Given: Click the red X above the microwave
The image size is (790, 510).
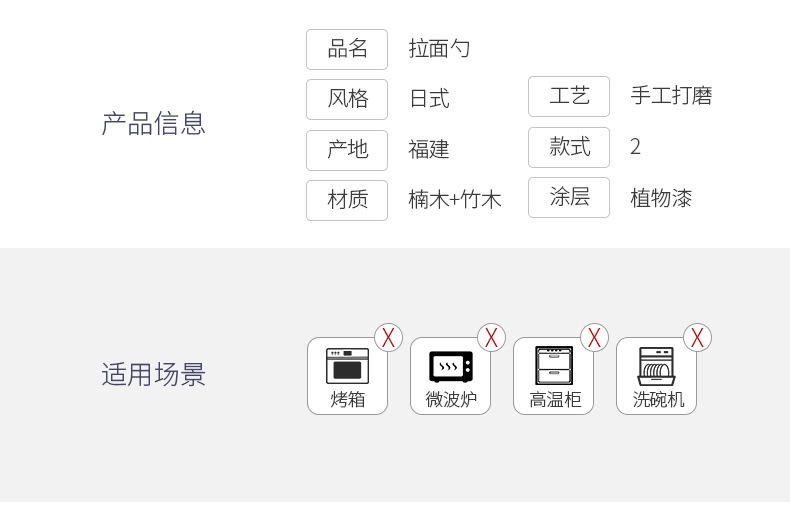Looking at the screenshot, I should click(x=491, y=338).
